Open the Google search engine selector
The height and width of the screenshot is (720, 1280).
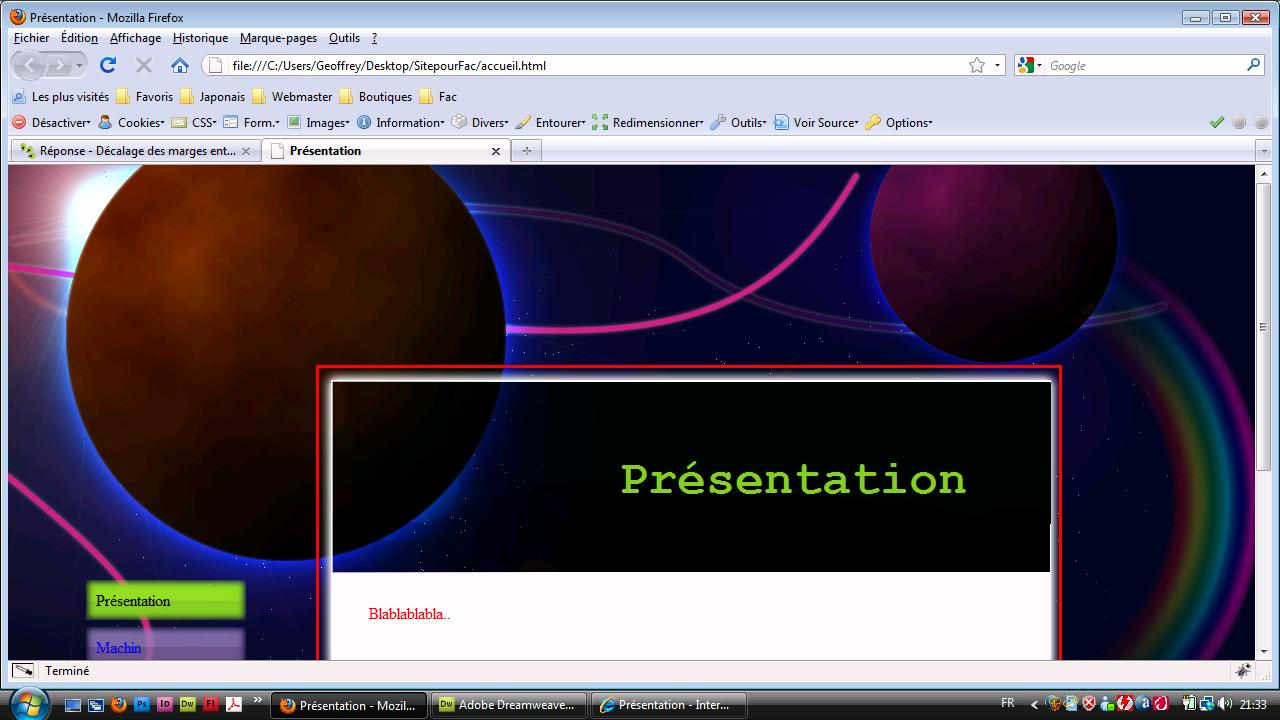[x=1029, y=65]
